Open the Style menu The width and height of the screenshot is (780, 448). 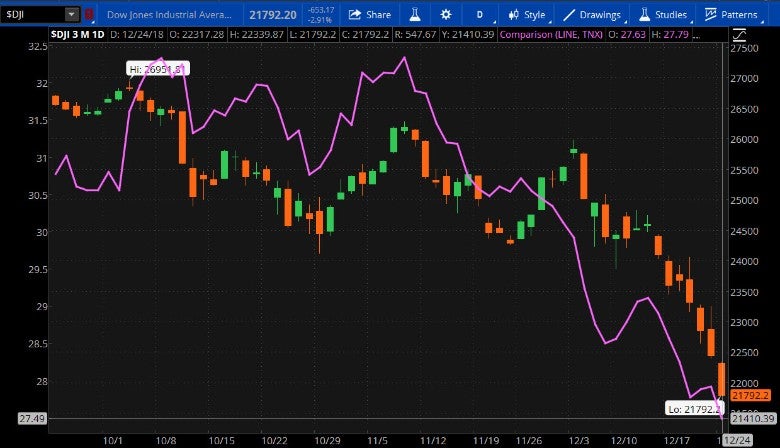[x=527, y=15]
